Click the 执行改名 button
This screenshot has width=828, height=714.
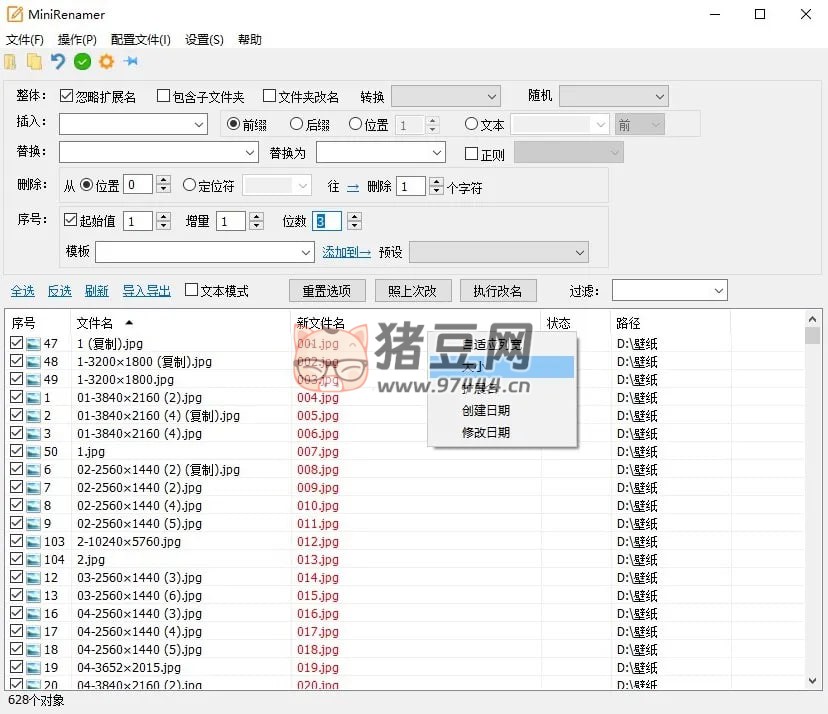pos(498,291)
